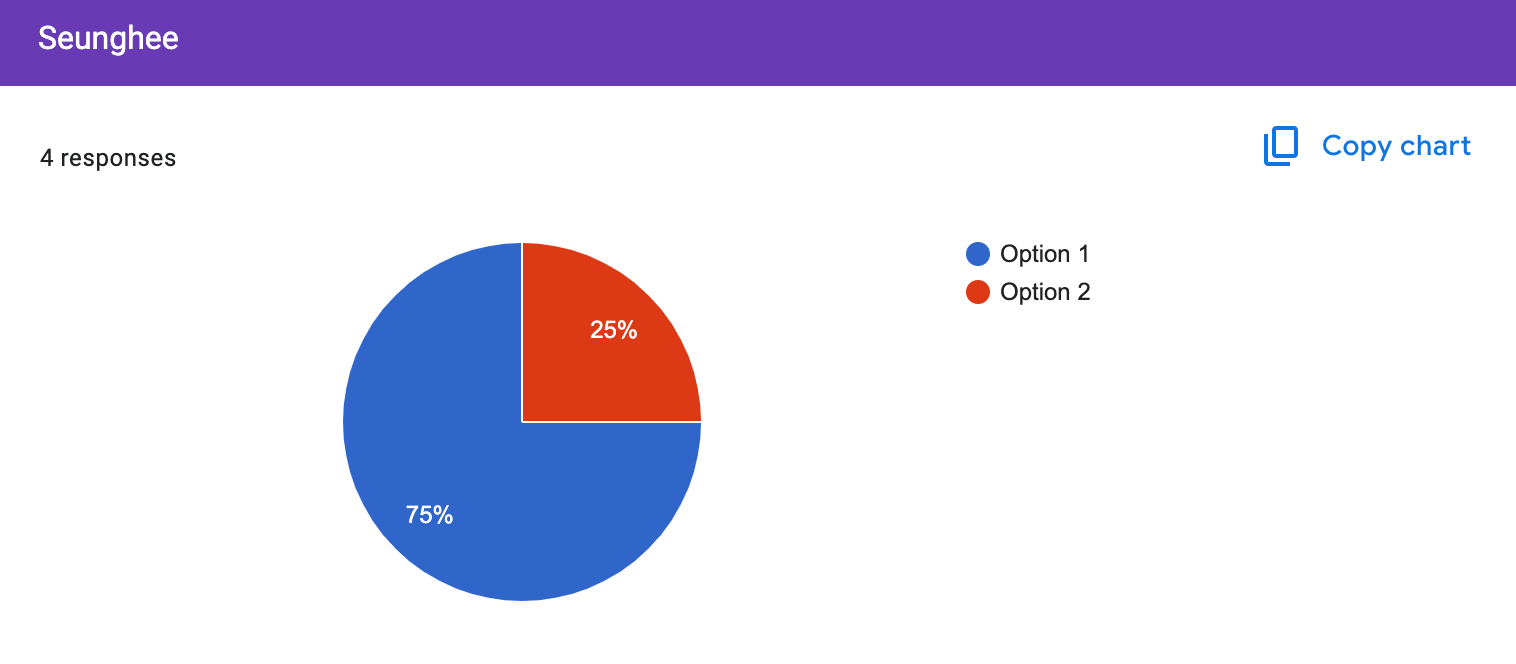Click the Copy chart clipboard icon
The height and width of the screenshot is (664, 1516).
click(1281, 146)
